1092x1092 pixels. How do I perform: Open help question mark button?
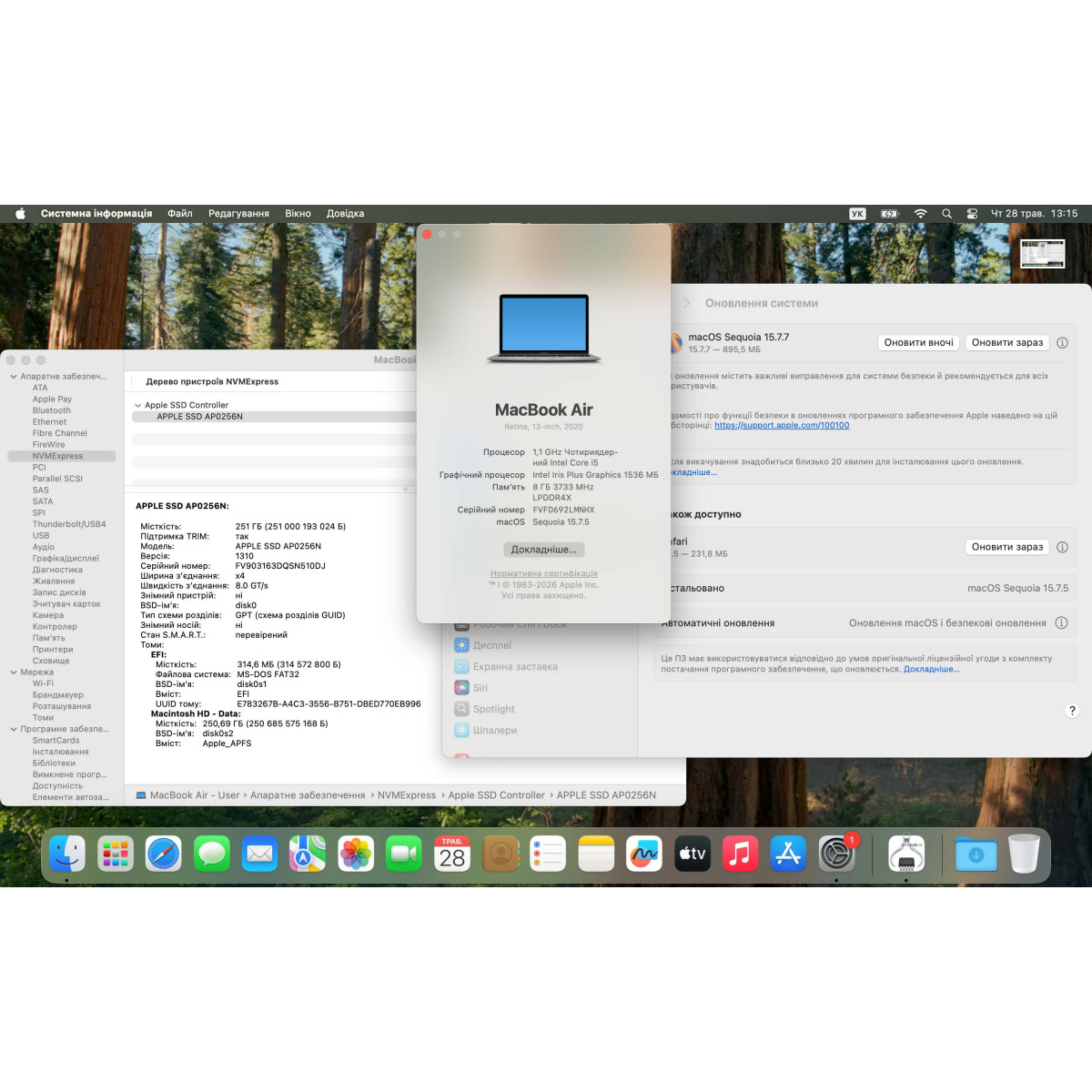(1072, 711)
